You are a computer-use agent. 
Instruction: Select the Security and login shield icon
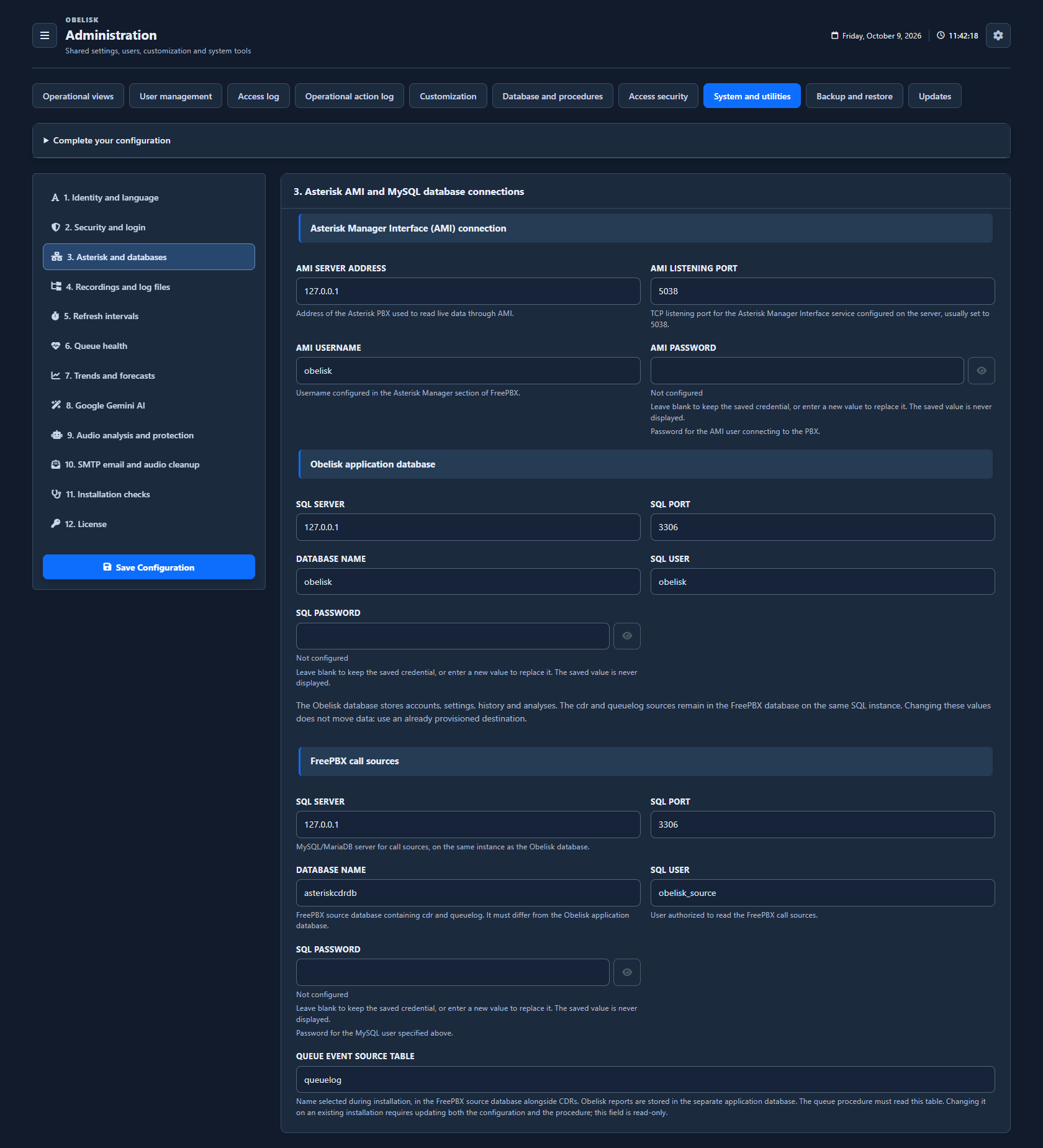click(x=56, y=227)
